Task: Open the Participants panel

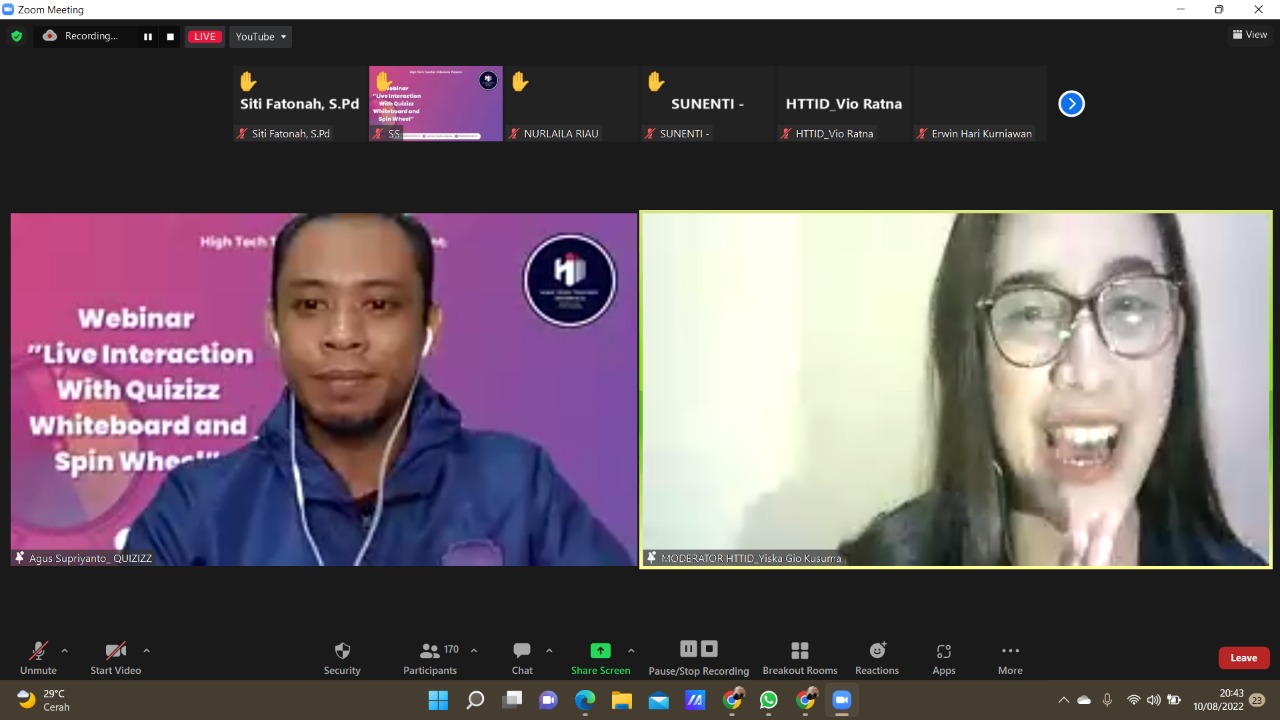Action: tap(430, 658)
